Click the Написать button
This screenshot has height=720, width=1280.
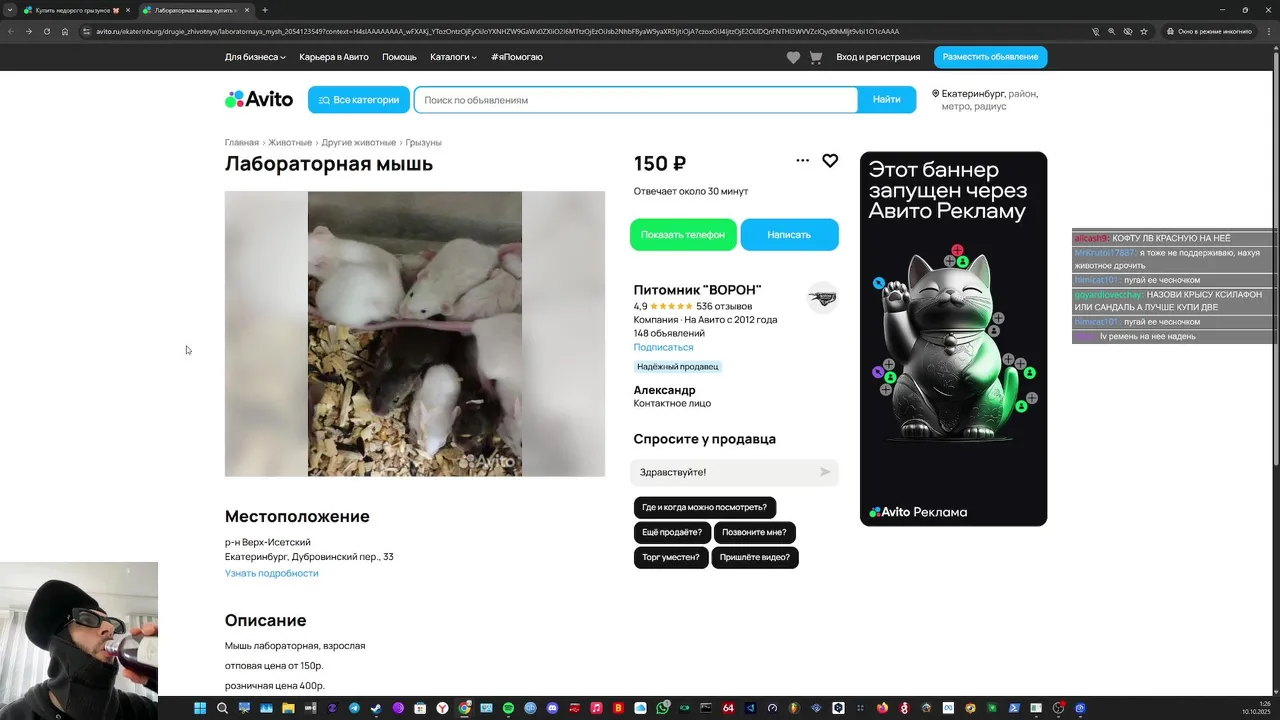[x=789, y=234]
